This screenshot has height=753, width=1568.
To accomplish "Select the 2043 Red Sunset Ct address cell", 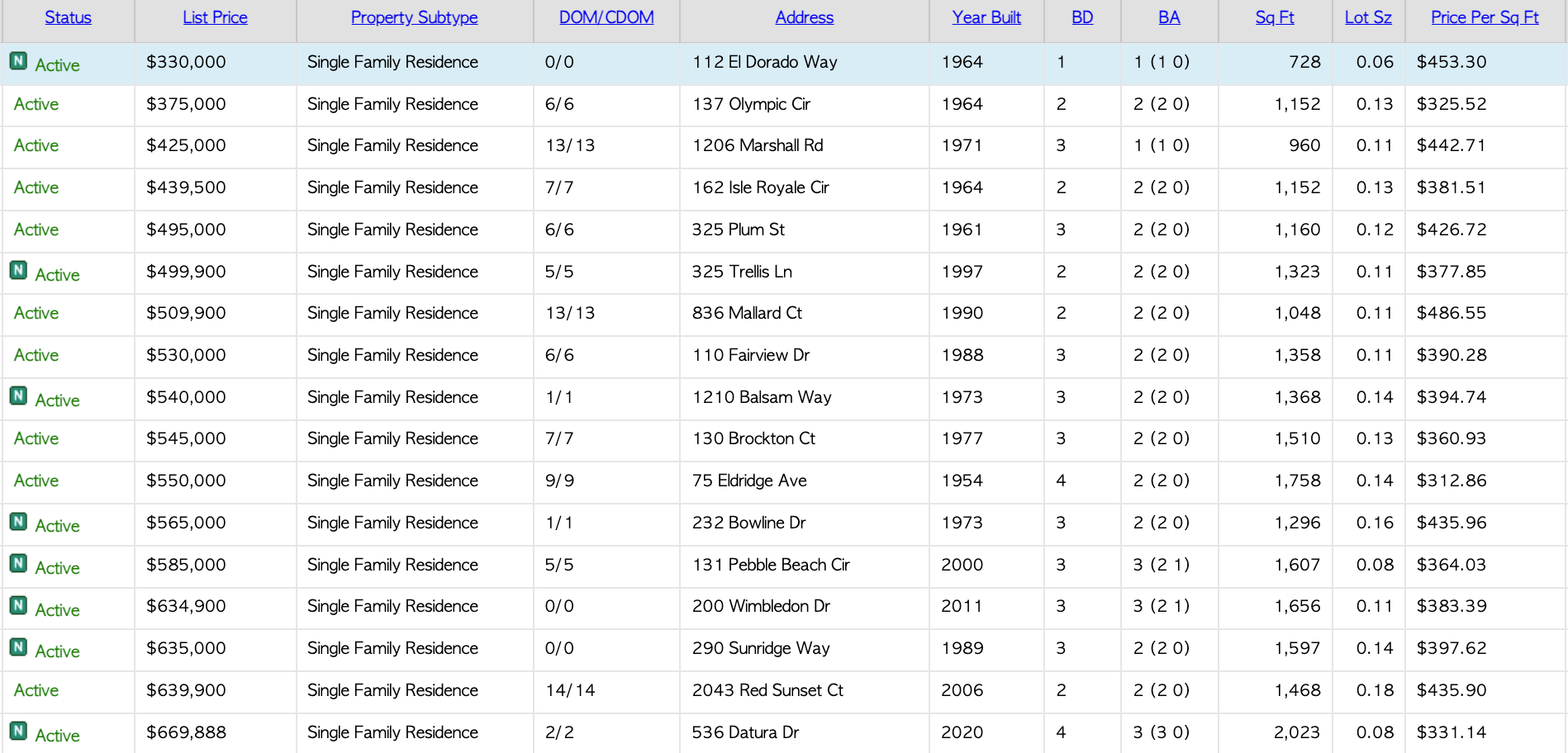I will coord(767,690).
